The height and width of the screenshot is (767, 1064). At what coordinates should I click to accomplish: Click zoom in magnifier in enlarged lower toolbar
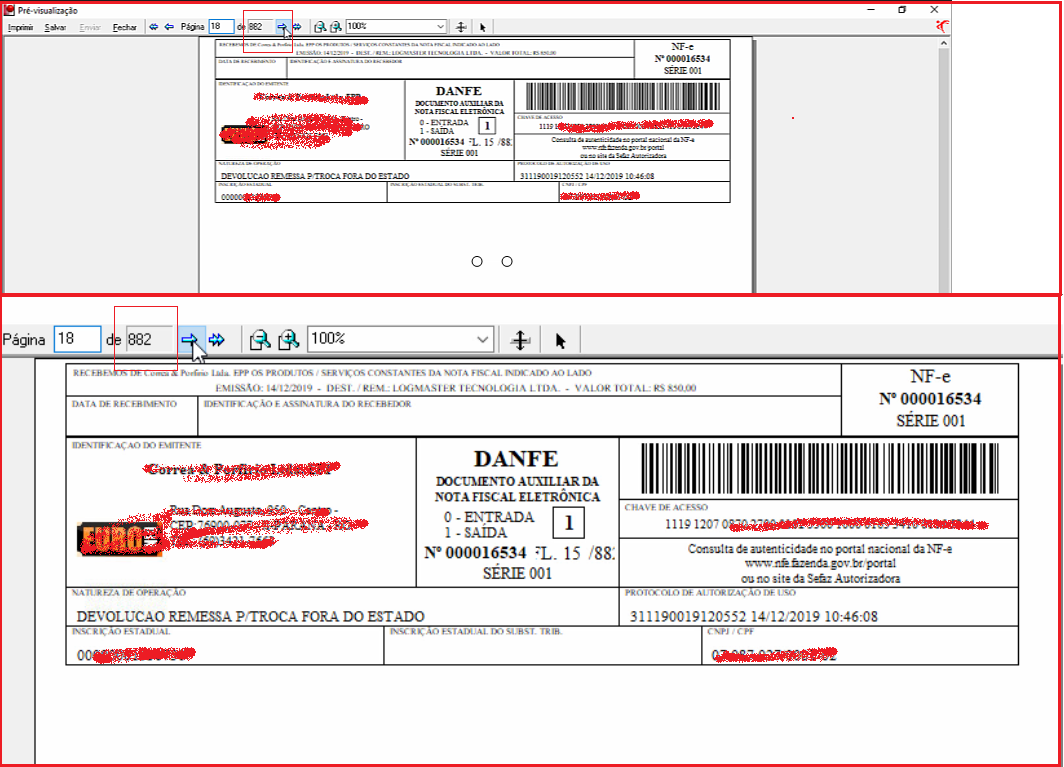click(288, 339)
